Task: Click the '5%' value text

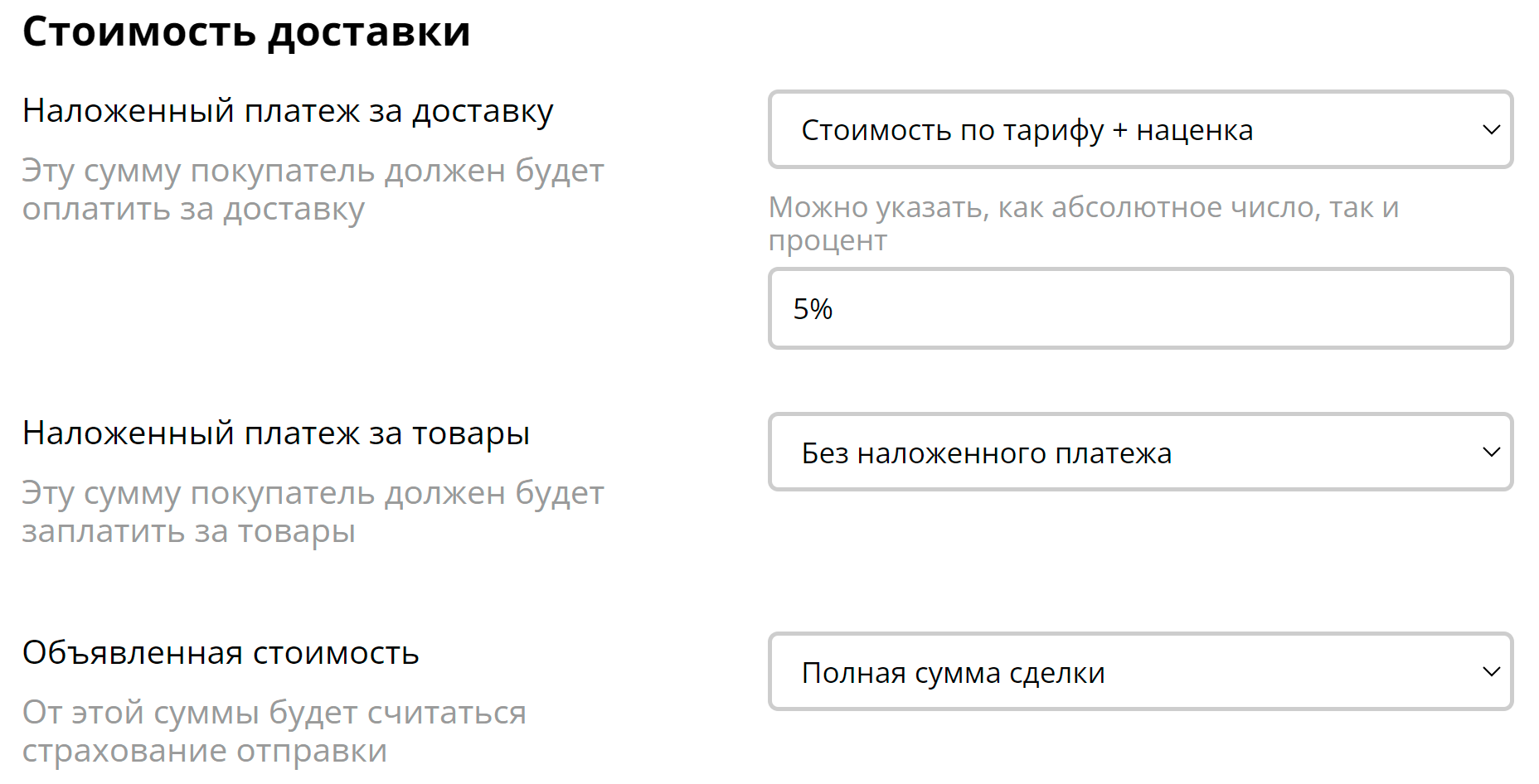Action: point(813,309)
